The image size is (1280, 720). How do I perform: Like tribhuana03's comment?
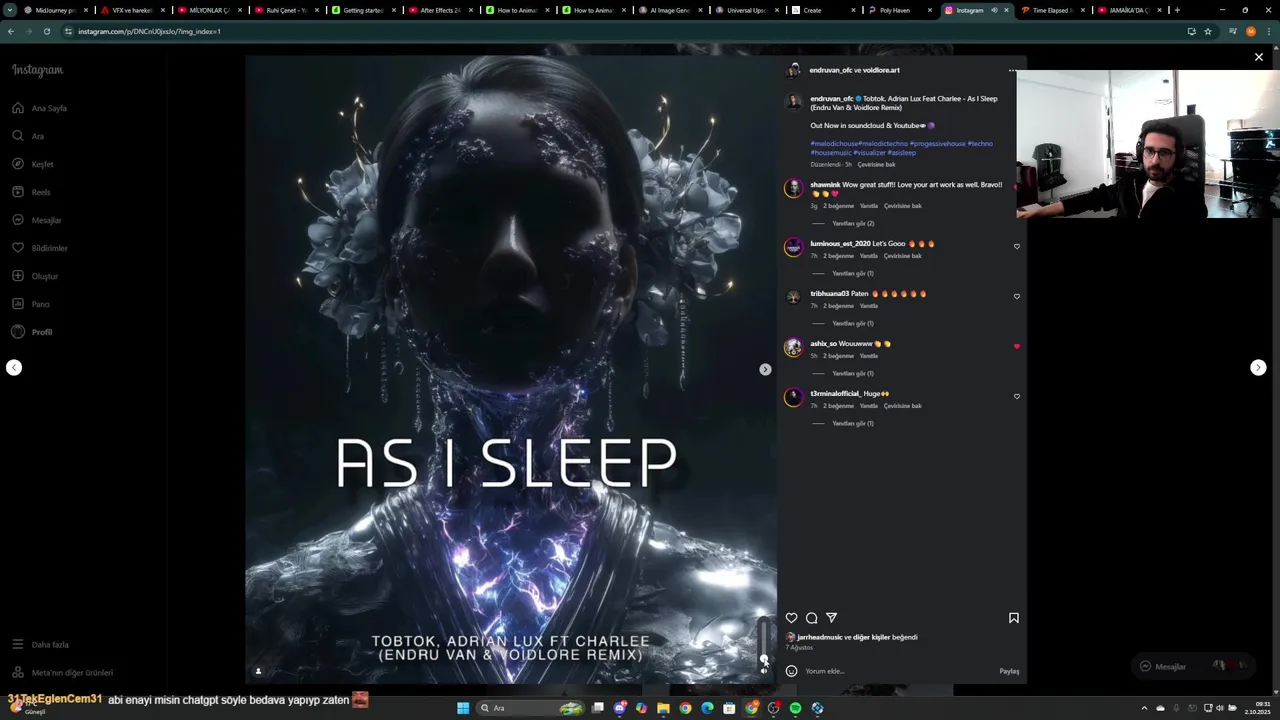1017,296
